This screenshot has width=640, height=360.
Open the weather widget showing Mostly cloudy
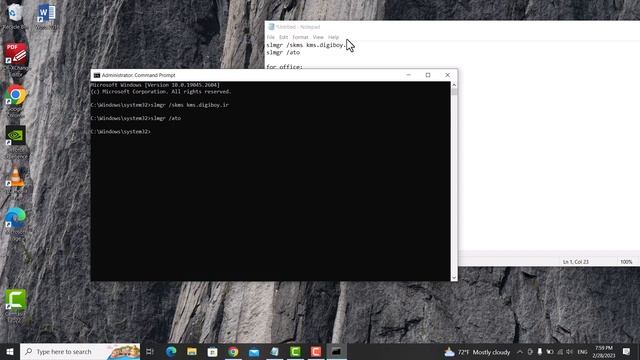click(478, 352)
